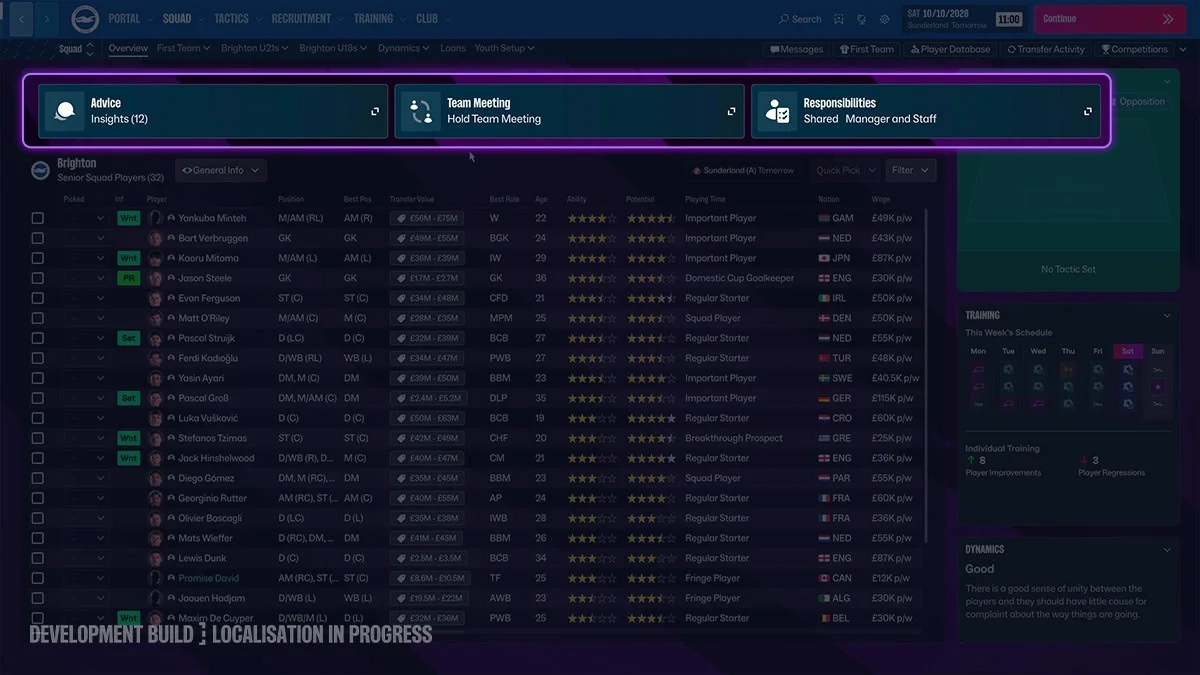Open the Quick Pick dropdown
Image resolution: width=1200 pixels, height=675 pixels.
pyautogui.click(x=845, y=171)
